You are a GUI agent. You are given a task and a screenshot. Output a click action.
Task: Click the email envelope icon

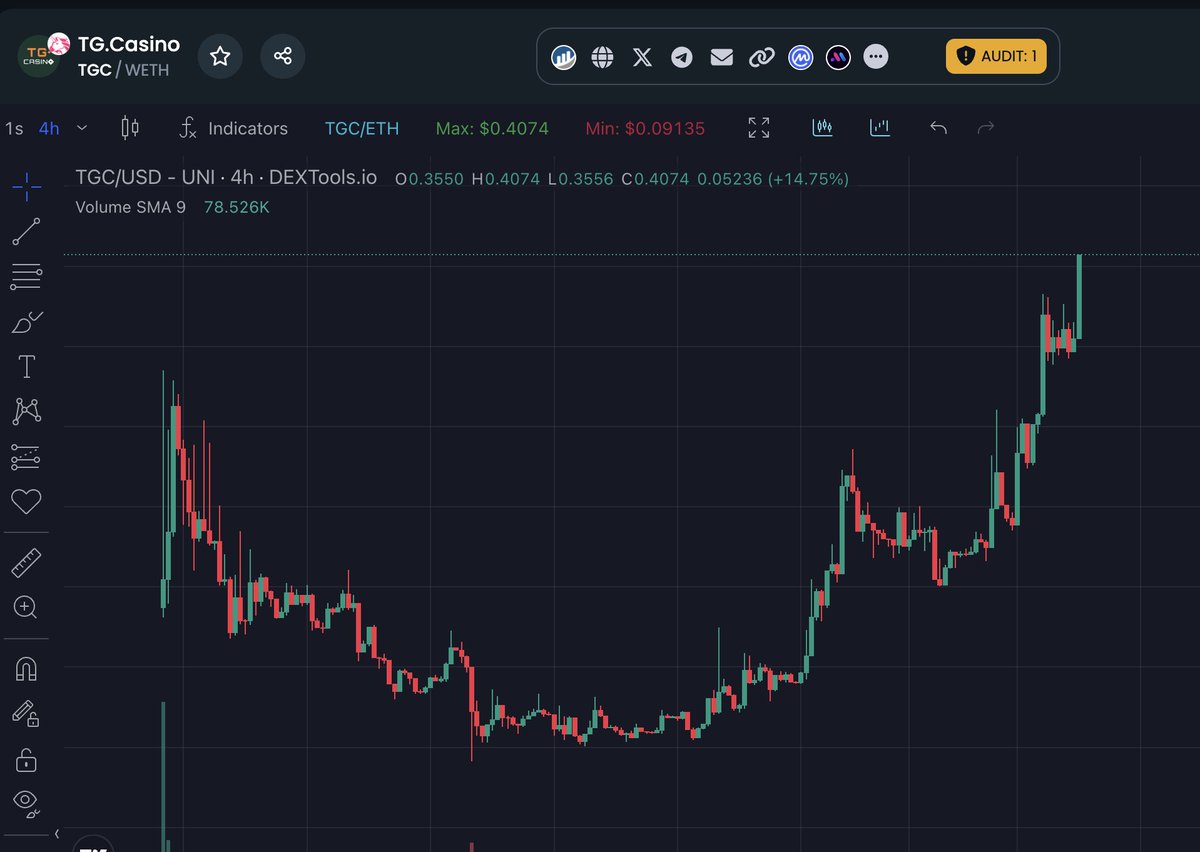[x=722, y=57]
